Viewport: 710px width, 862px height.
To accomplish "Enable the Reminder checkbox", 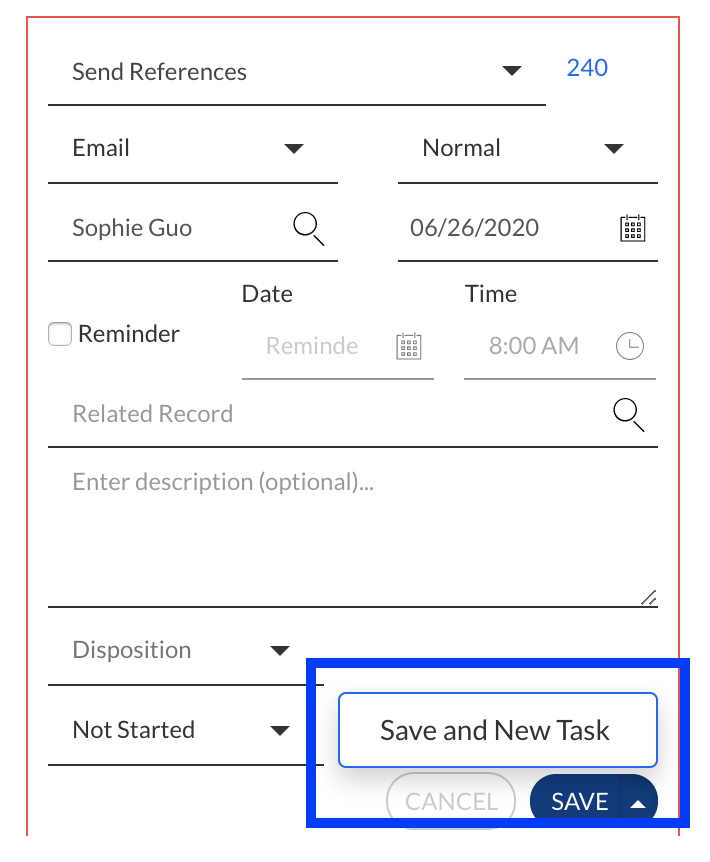I will click(x=61, y=335).
